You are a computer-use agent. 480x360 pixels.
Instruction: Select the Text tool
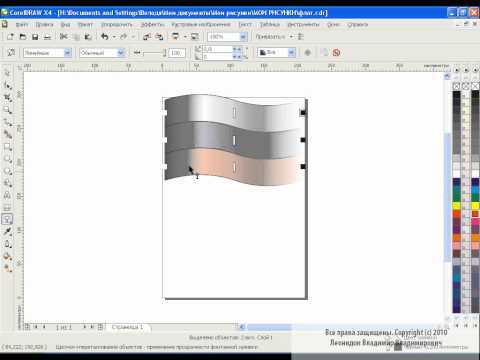click(x=7, y=195)
